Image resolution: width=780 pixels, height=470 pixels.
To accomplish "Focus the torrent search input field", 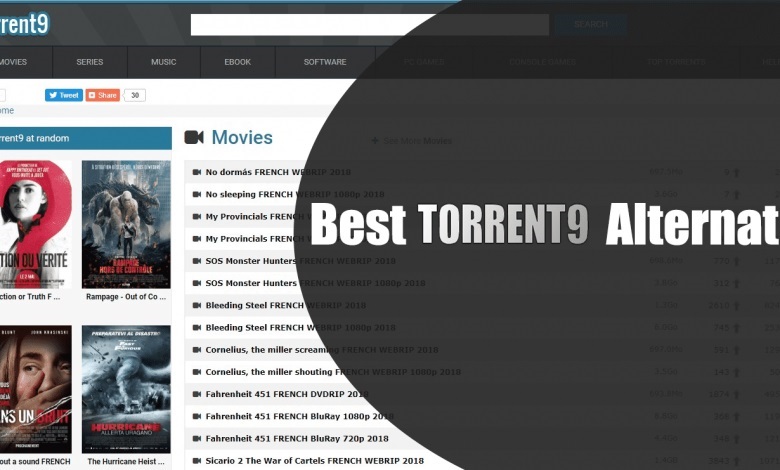I will [x=370, y=24].
